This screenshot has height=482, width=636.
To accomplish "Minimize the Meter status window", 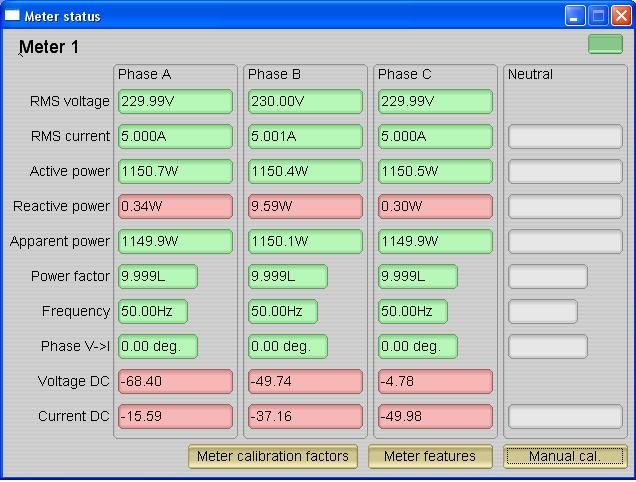I will pyautogui.click(x=574, y=16).
